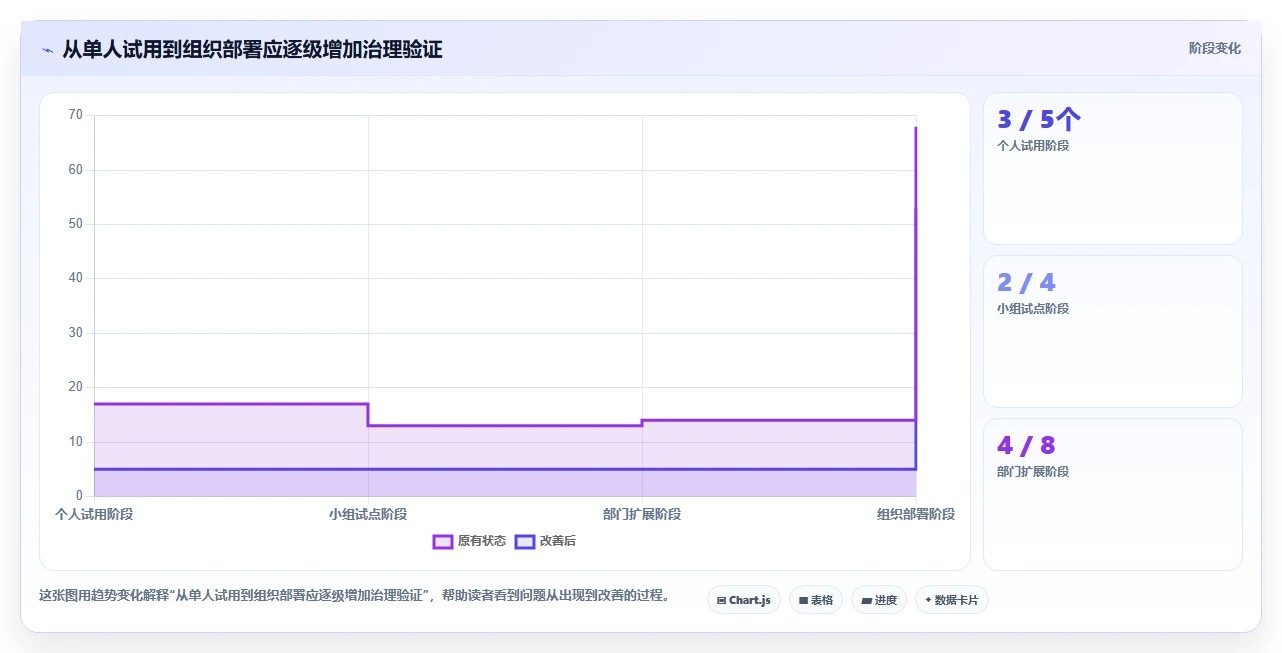Screen dimensions: 1282x653
Task: Open the 3 / 5个 个人试用阶段 card
Action: (1113, 169)
